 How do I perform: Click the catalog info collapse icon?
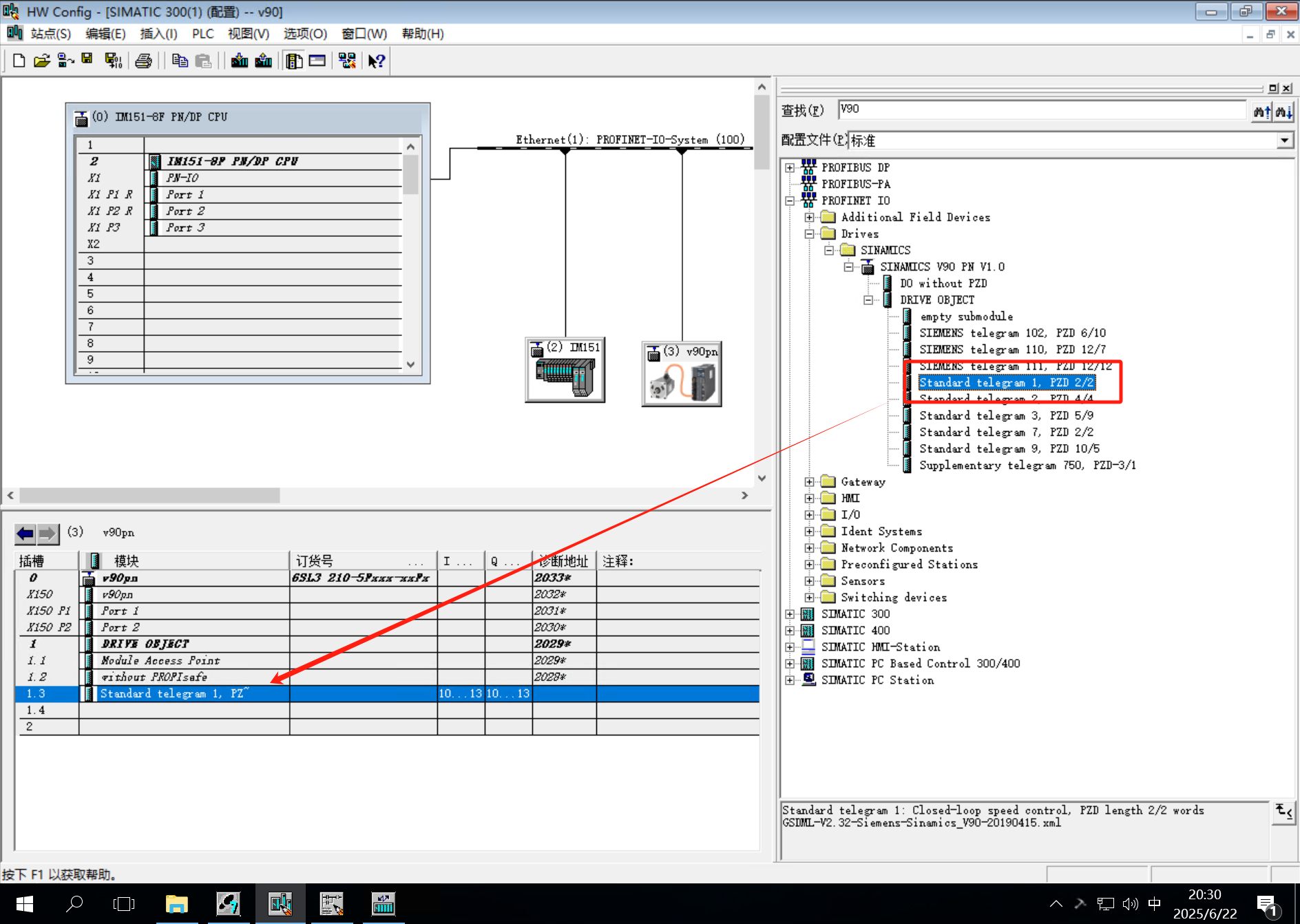1283,812
